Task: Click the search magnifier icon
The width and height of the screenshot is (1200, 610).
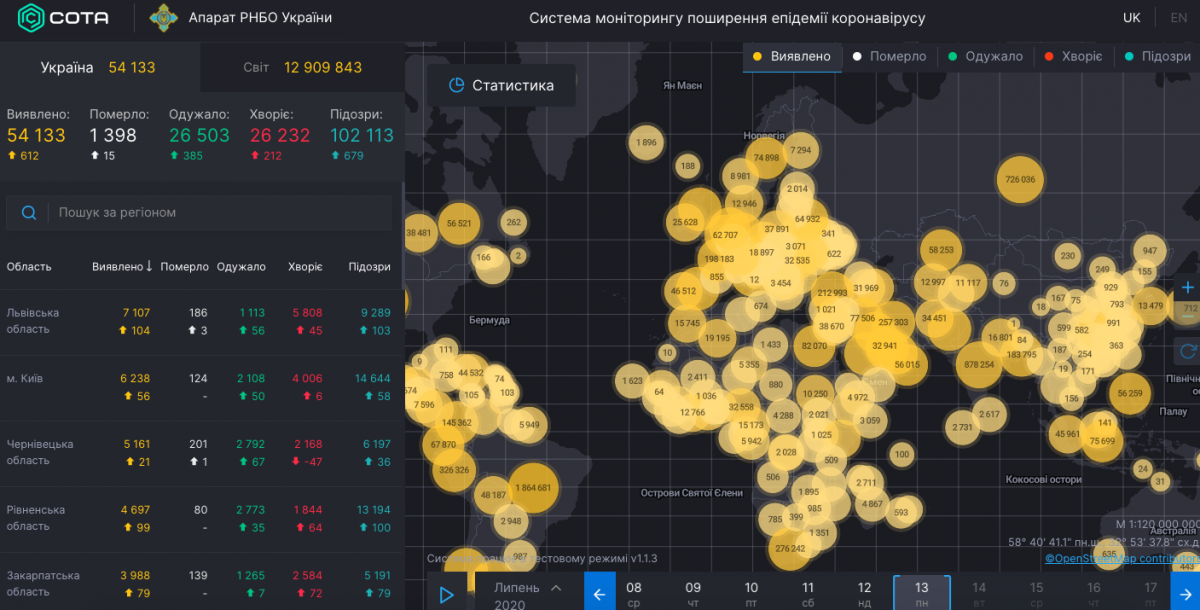Action: [29, 212]
